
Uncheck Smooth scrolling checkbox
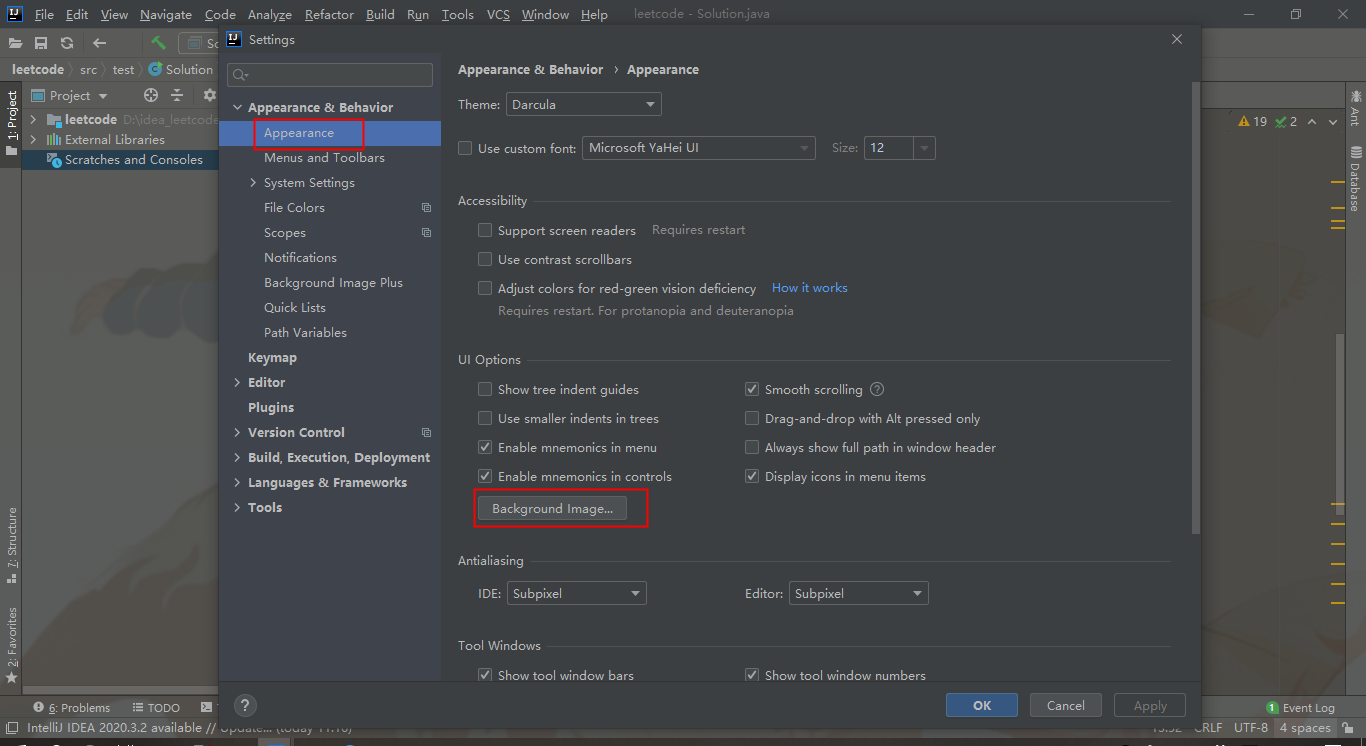click(x=752, y=389)
